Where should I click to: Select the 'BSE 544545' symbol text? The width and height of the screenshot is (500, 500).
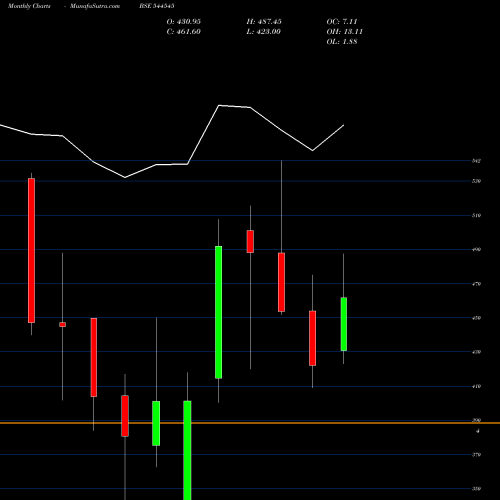point(157,6)
